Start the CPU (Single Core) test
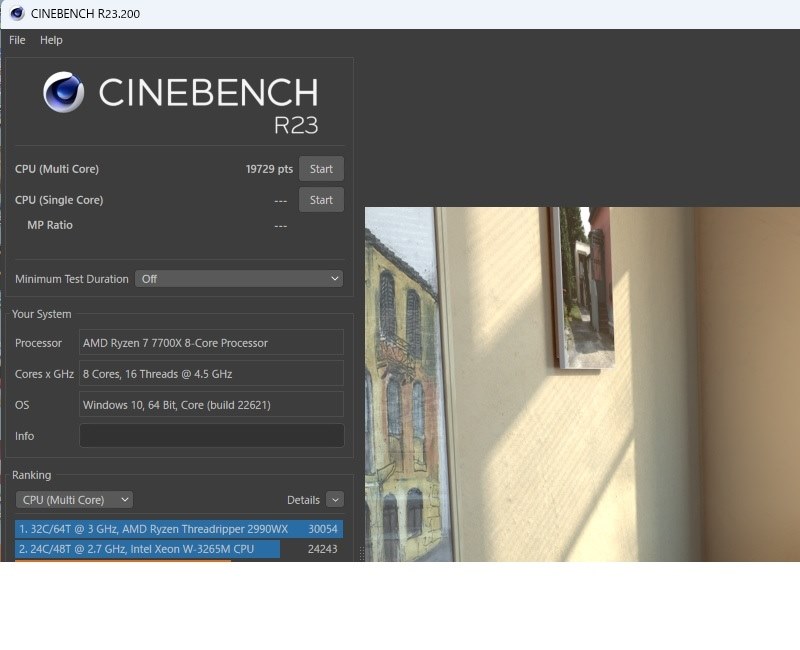Screen dimensions: 800x650 pos(321,200)
